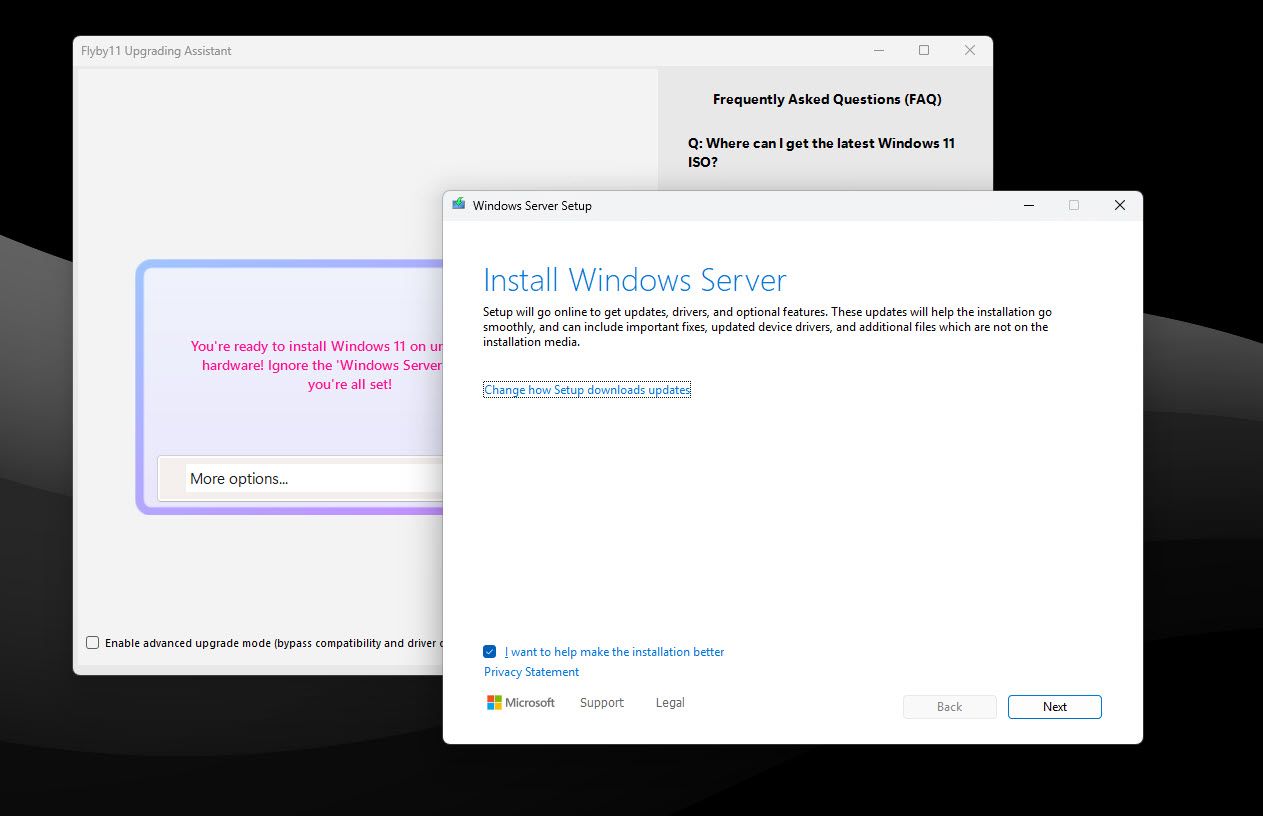The width and height of the screenshot is (1263, 816).
Task: Click the Microsoft logo in setup footer
Action: point(520,703)
